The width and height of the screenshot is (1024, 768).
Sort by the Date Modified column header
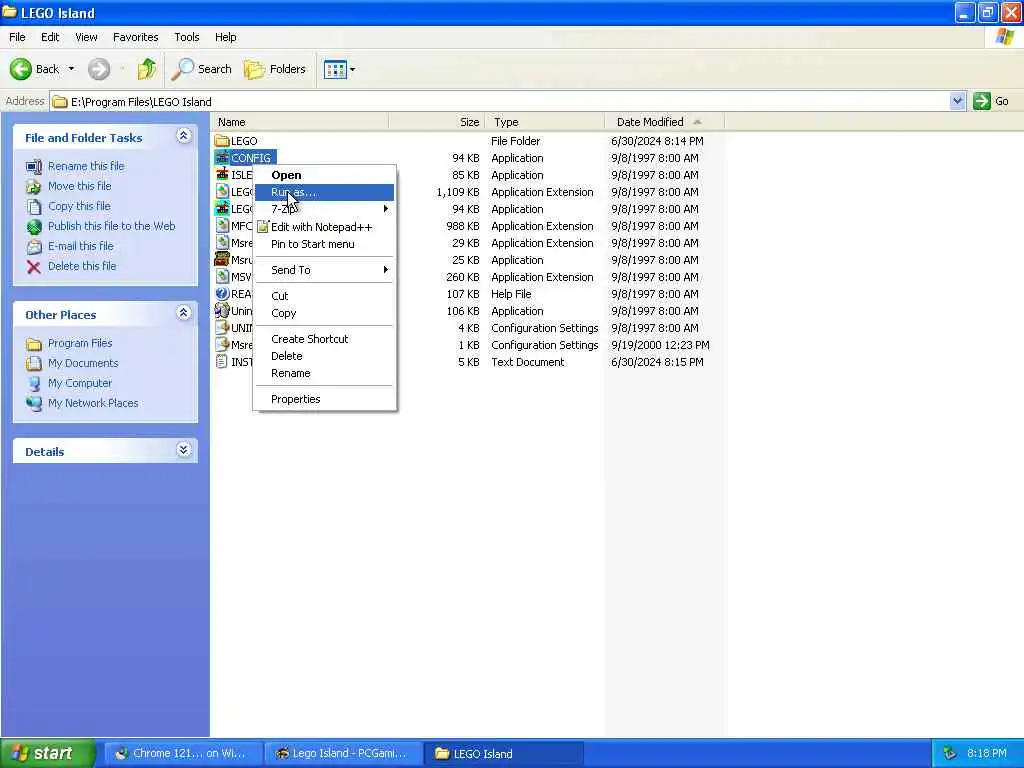pos(664,122)
